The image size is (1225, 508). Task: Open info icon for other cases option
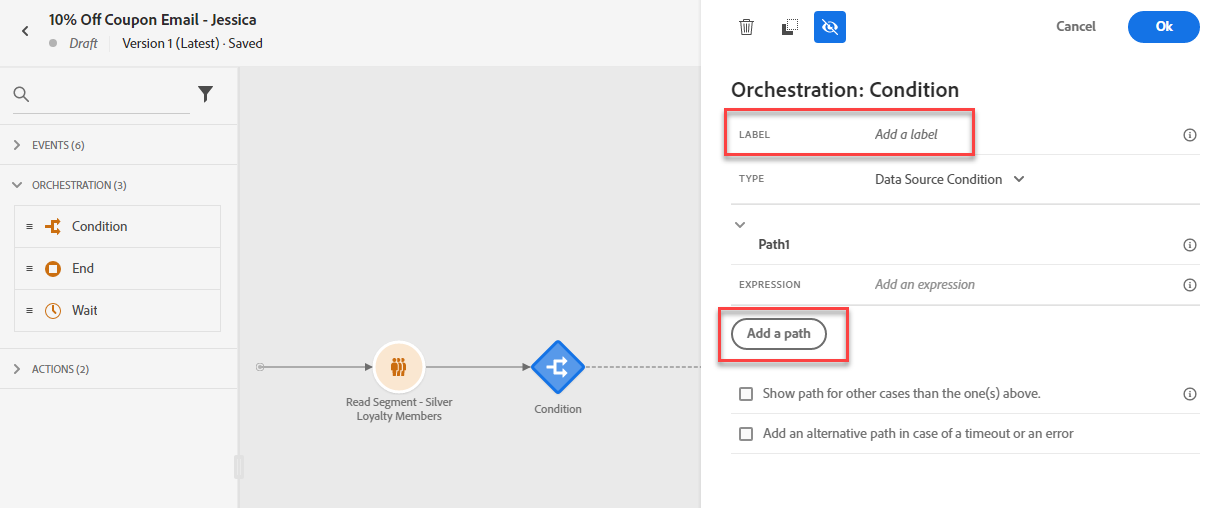1190,394
